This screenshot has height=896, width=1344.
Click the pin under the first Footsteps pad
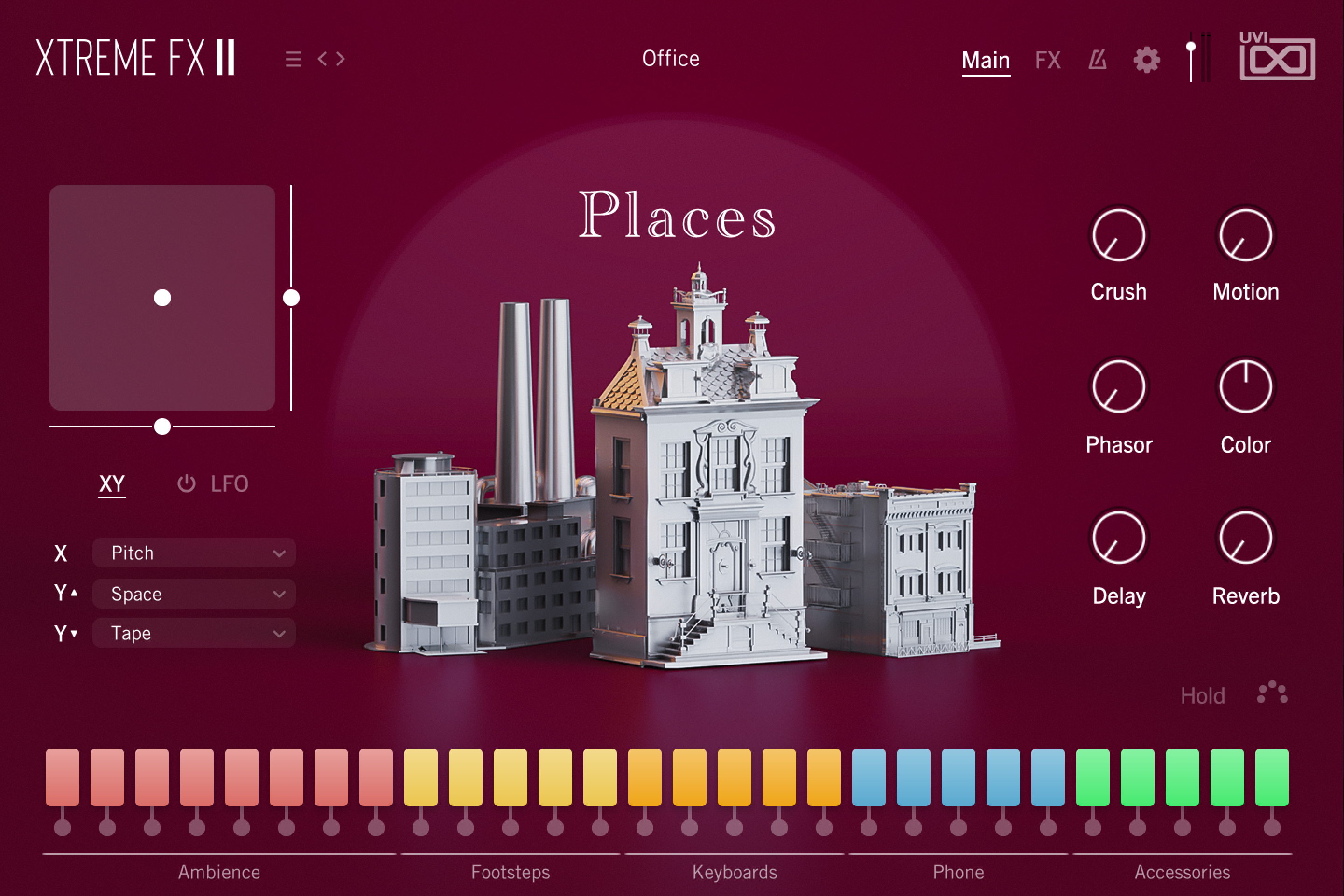pos(420,827)
